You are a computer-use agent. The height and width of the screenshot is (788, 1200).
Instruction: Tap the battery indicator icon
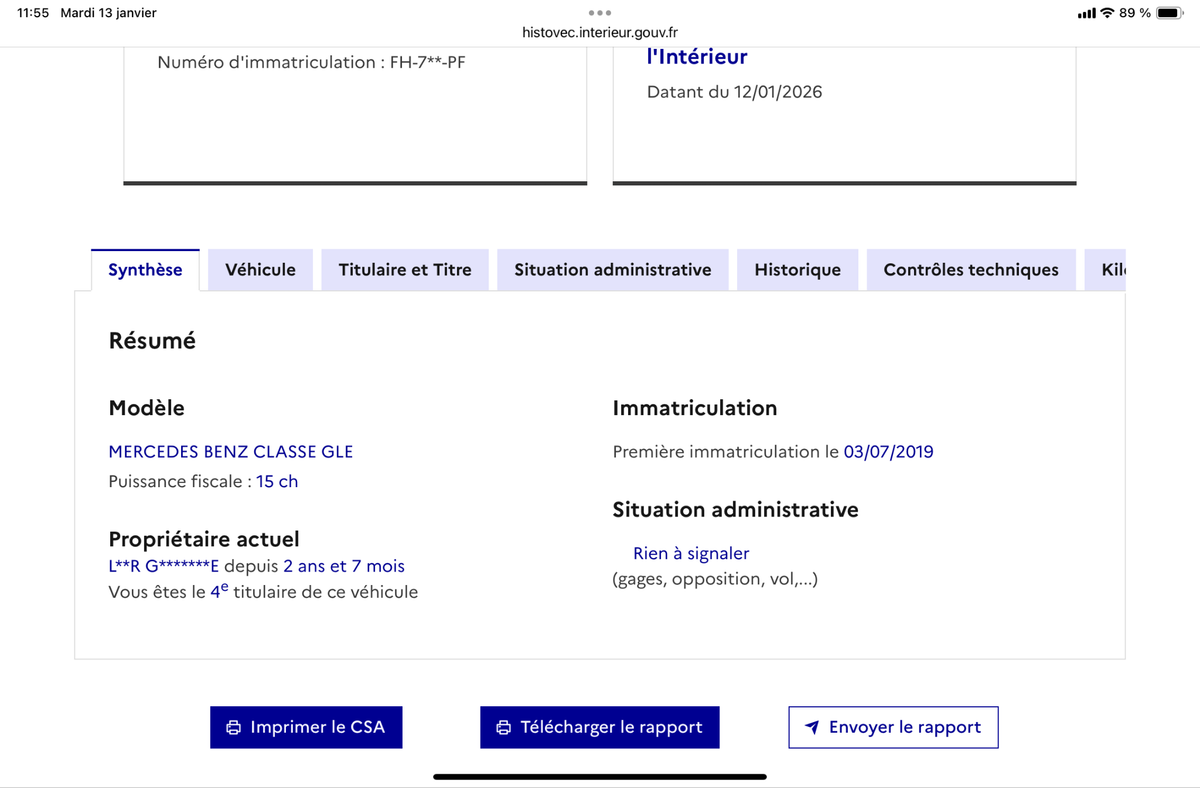point(1169,13)
